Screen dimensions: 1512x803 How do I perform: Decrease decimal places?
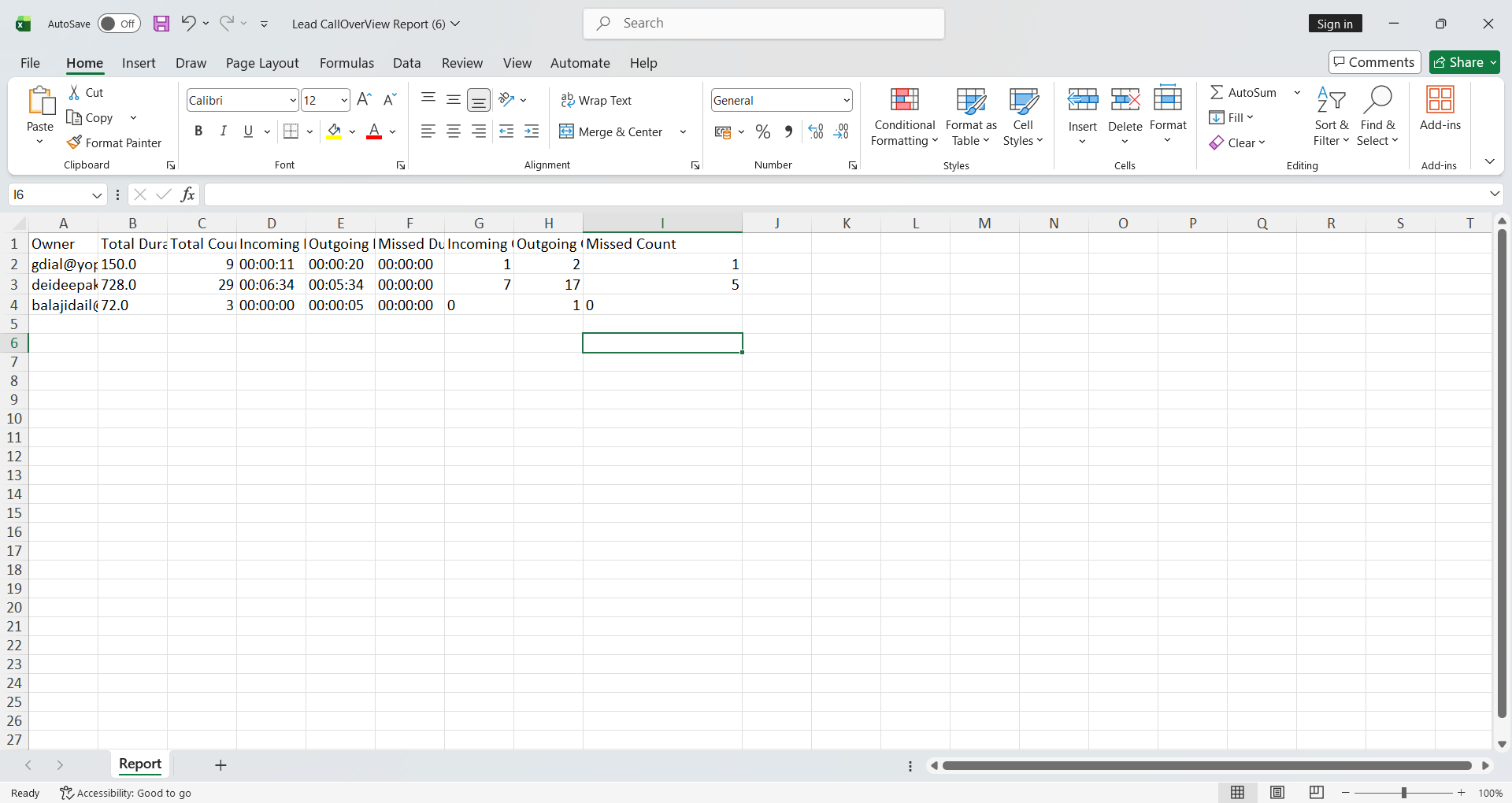[841, 132]
